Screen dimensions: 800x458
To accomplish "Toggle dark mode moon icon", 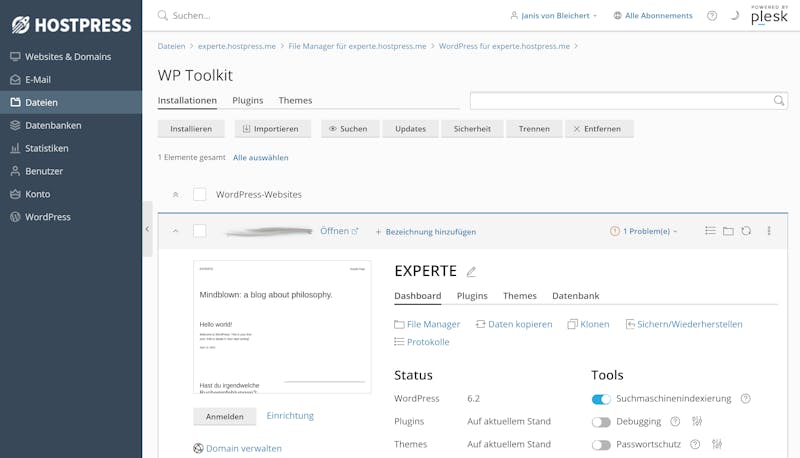I will point(734,16).
